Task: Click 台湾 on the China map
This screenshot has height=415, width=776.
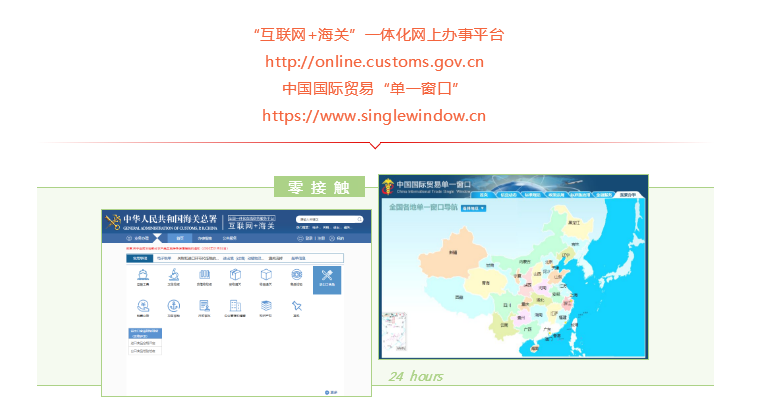Action: pyautogui.click(x=575, y=325)
